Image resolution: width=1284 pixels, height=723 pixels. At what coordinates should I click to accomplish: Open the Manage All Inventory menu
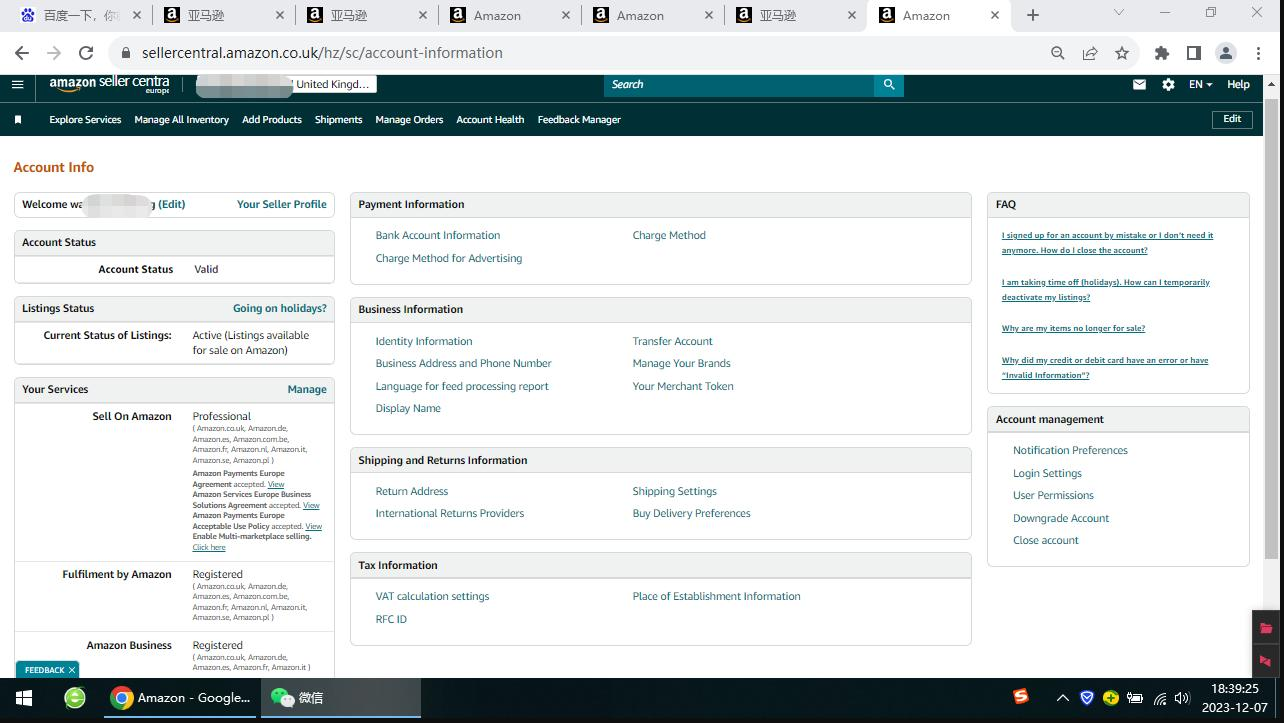coord(181,120)
